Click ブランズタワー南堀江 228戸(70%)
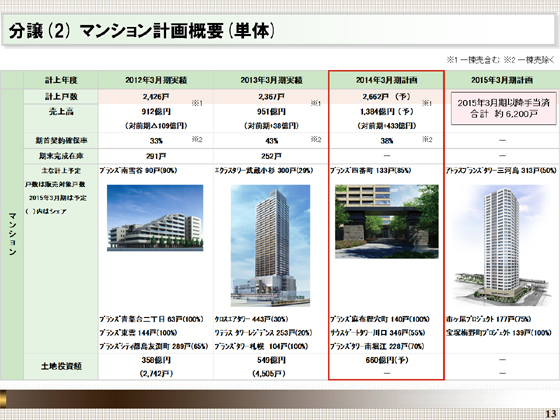Screen dimensions: 560x420 (377, 346)
